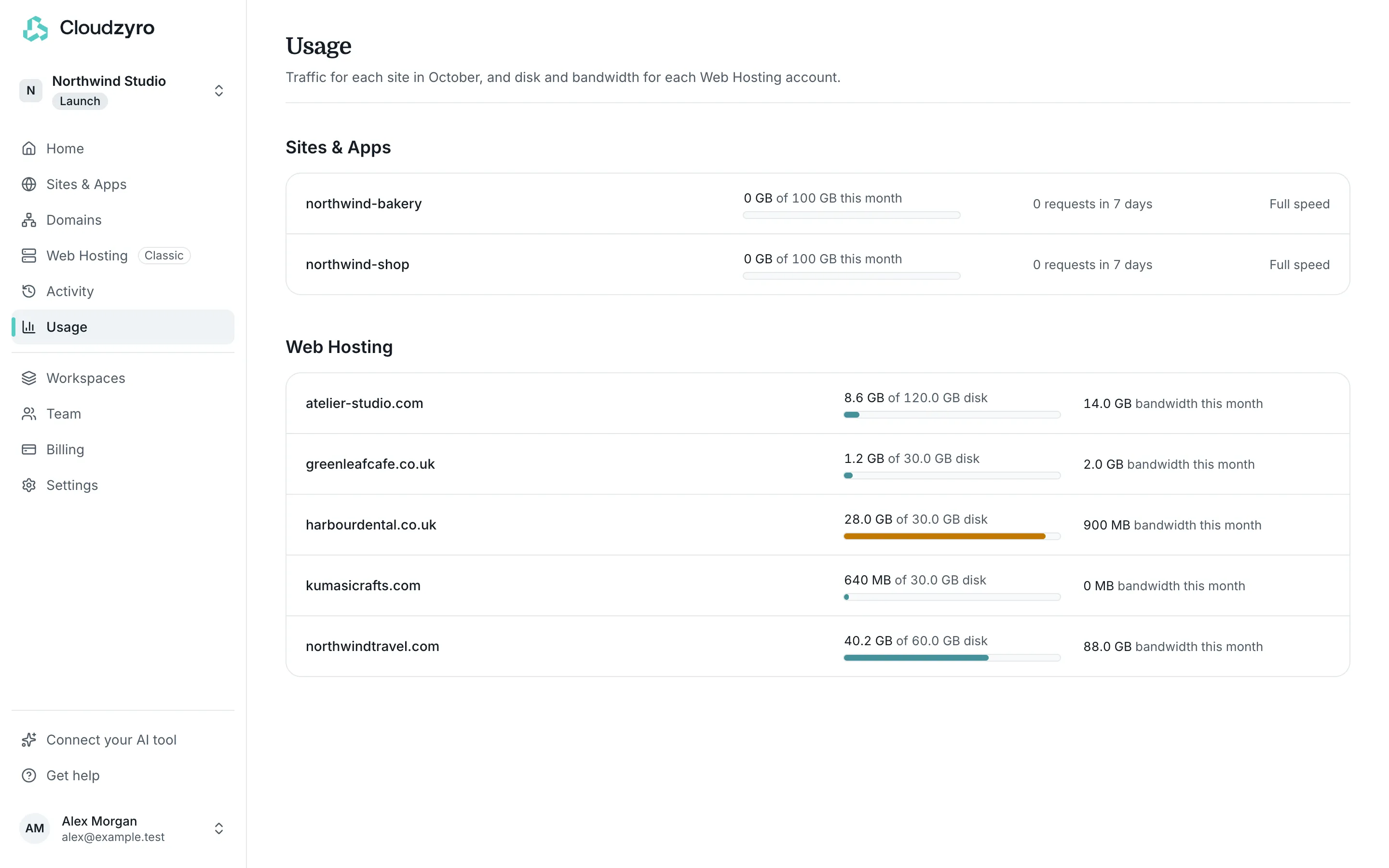Click the Get help question mark icon
This screenshot has width=1389, height=868.
click(29, 775)
